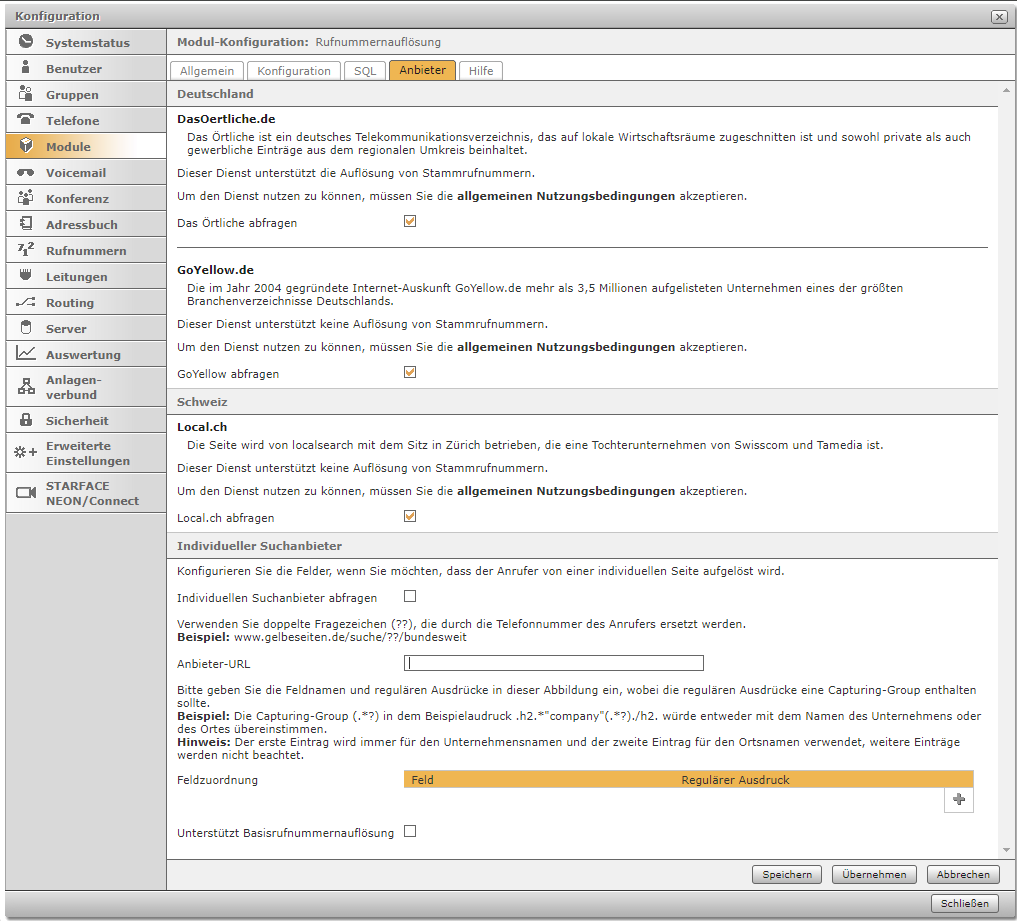Click the Systemstatus clock icon in sidebar

26,42
